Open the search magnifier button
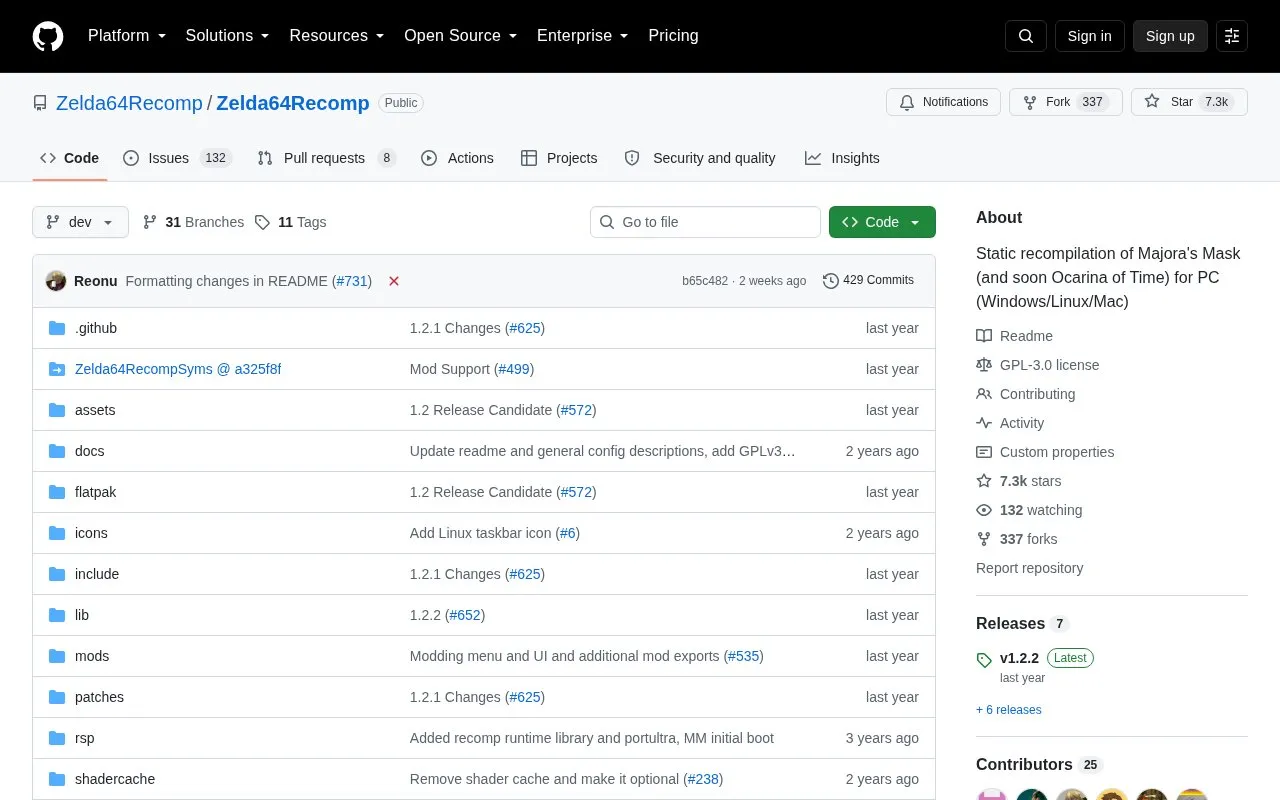The height and width of the screenshot is (800, 1280). point(1026,36)
